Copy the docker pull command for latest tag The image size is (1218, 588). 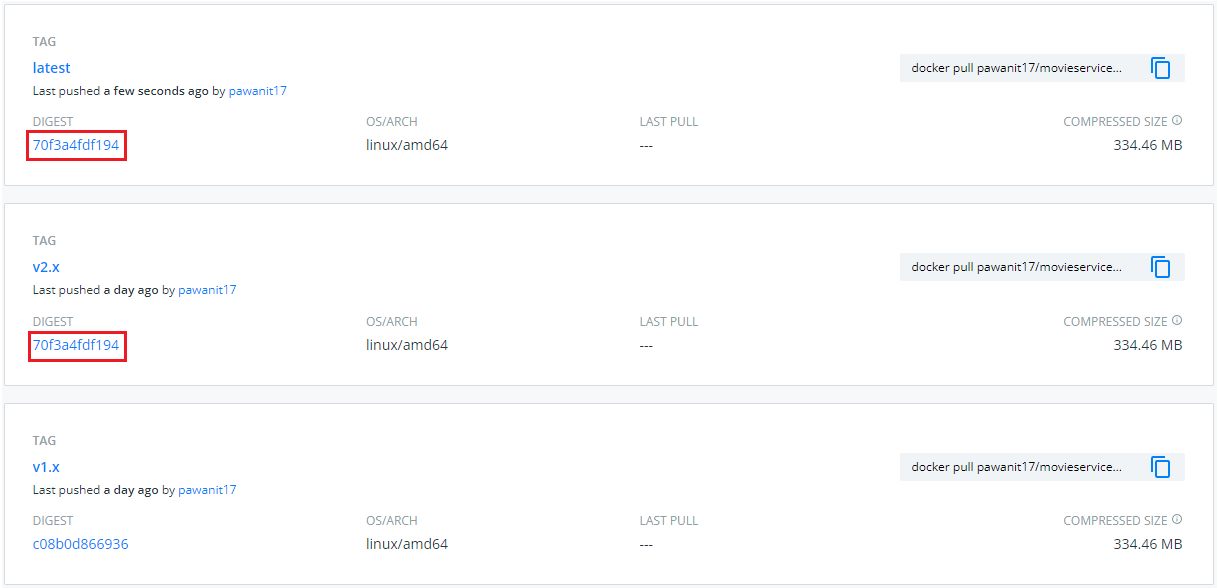tap(1160, 68)
